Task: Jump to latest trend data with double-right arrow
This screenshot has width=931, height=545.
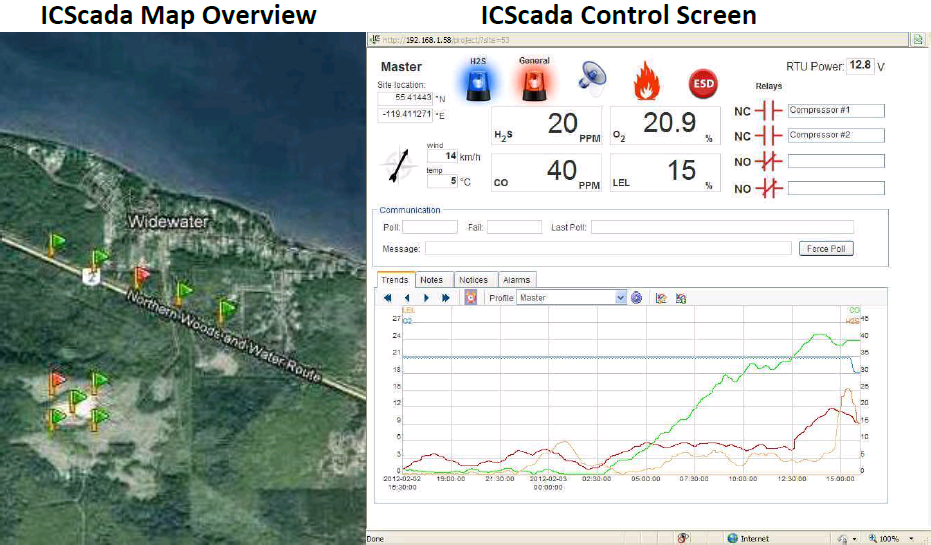Action: 445,298
